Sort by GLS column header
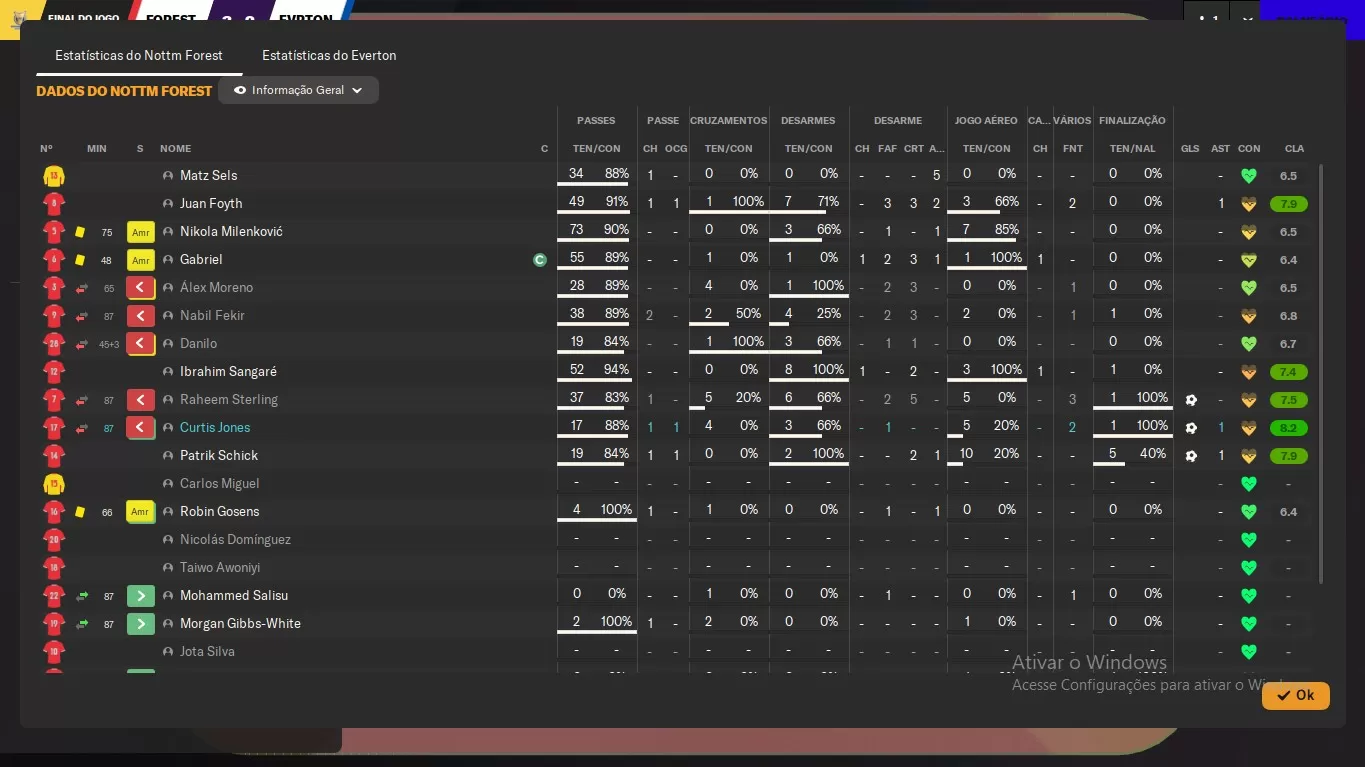This screenshot has height=767, width=1365. pyautogui.click(x=1190, y=149)
